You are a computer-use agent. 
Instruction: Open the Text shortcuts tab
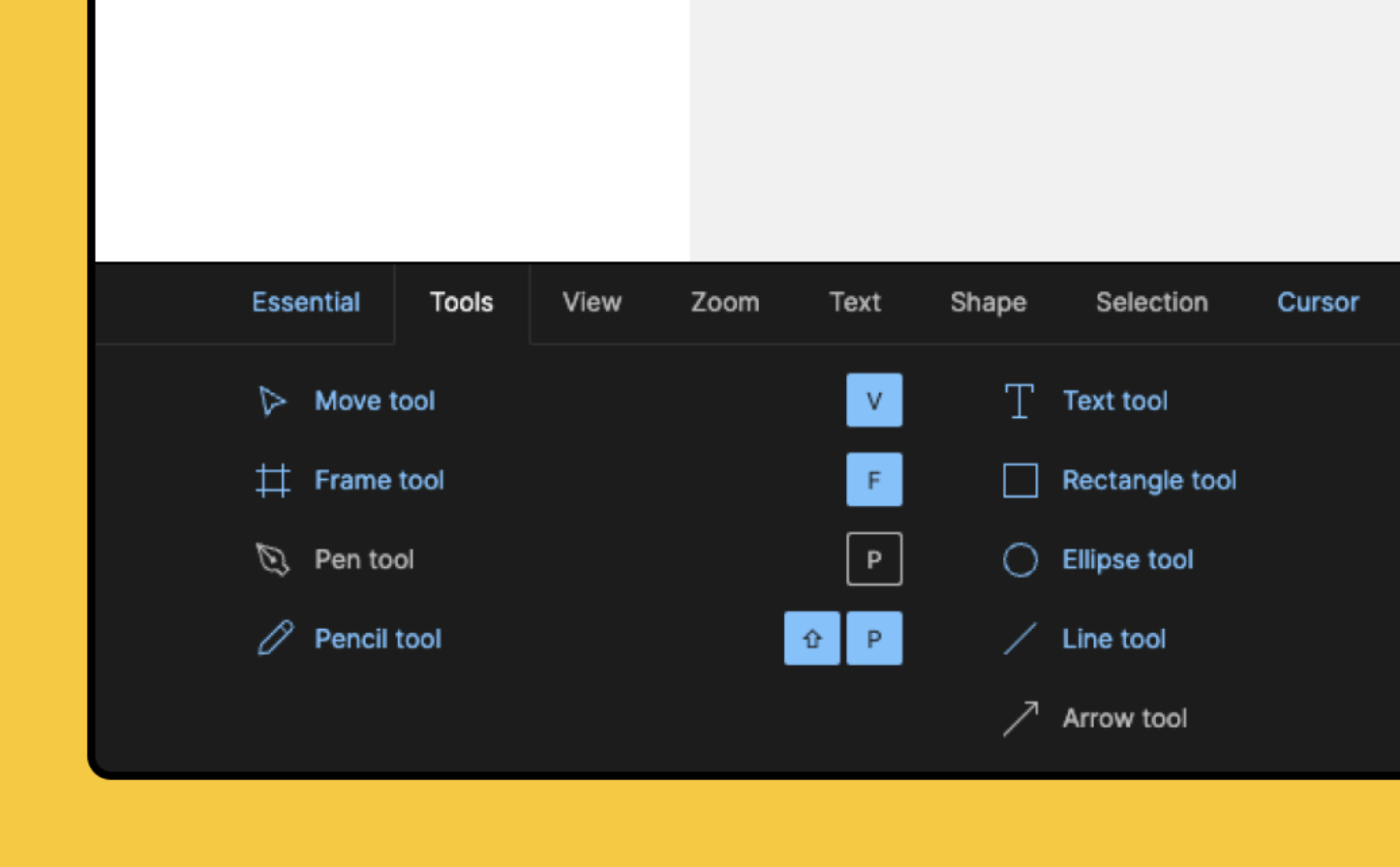854,303
